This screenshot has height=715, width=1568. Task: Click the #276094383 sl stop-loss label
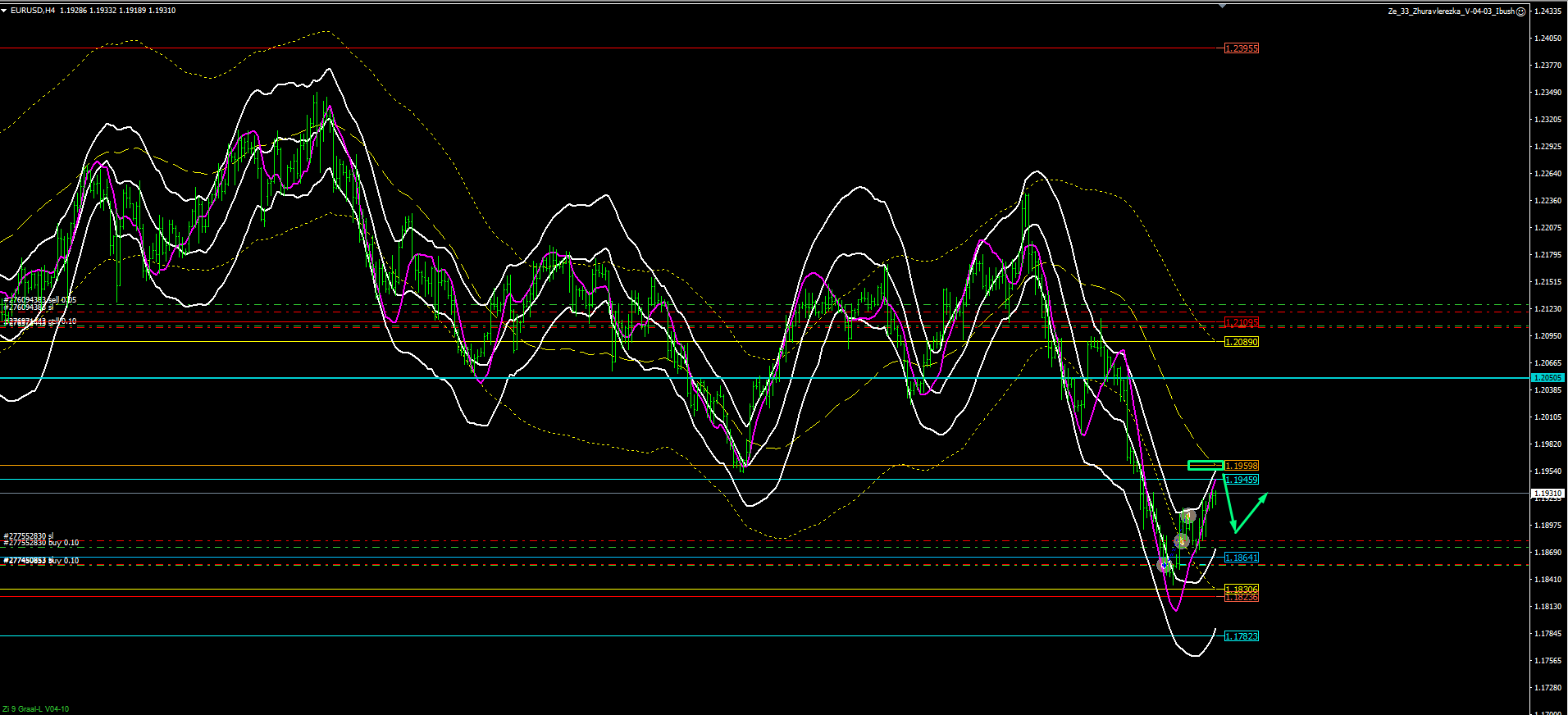(29, 307)
